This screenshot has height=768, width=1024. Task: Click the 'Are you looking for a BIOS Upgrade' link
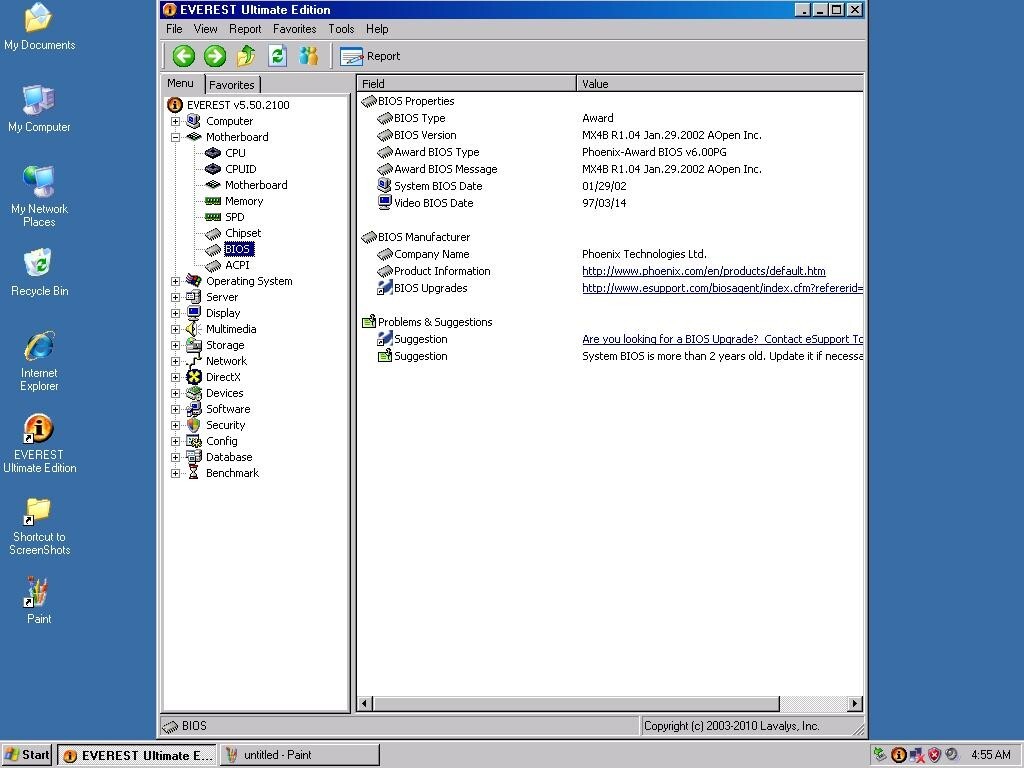tap(722, 339)
